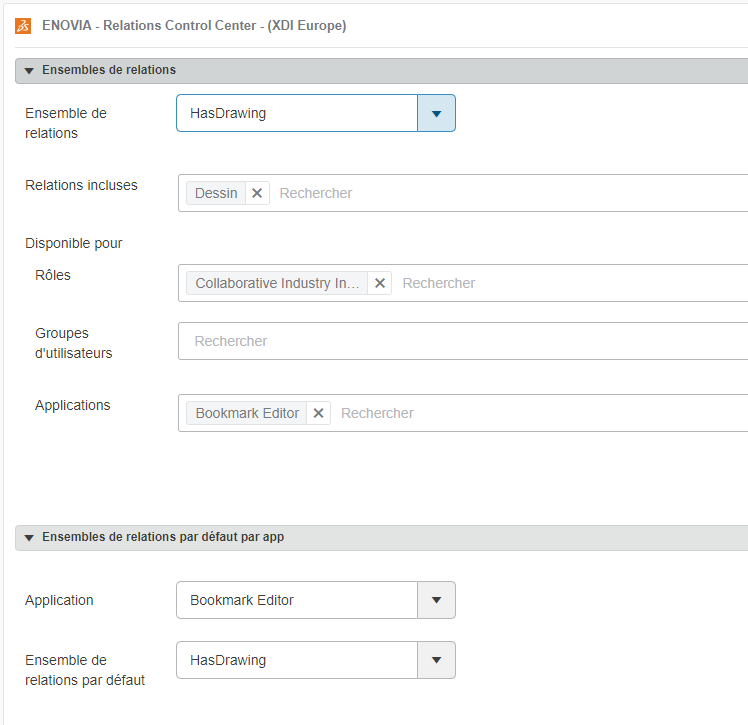748x725 pixels.
Task: Open the Ensemble de relations dropdown arrow
Action: [436, 113]
